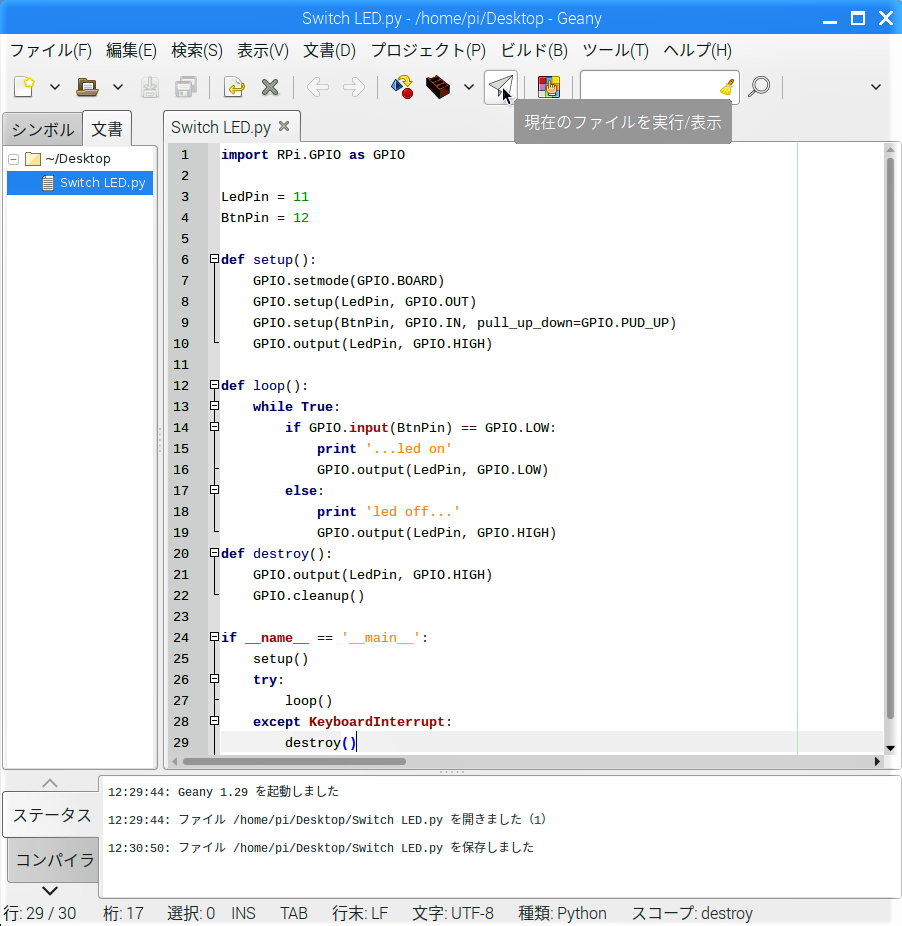Click the compile icon in toolbar

402,87
